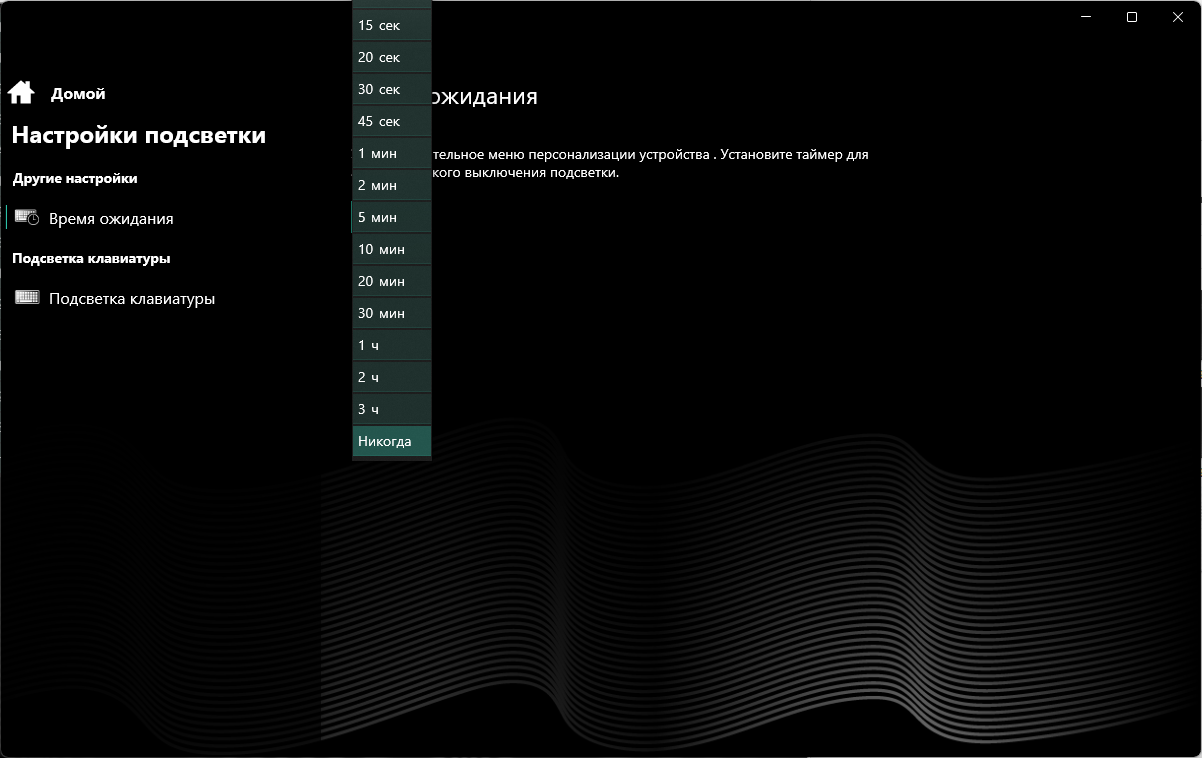Open Подсветка клавиатуры sidebar item
The image size is (1202, 758).
132,298
